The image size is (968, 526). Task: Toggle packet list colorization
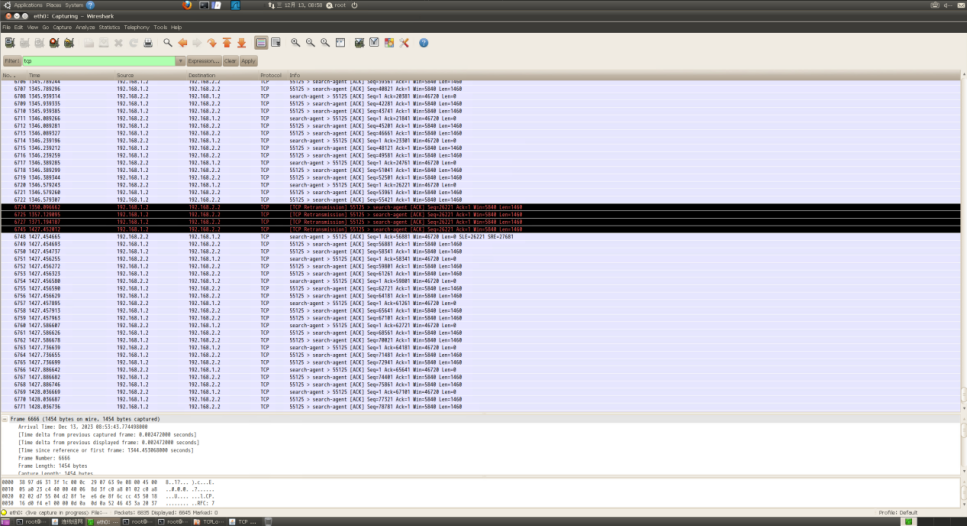[x=261, y=43]
